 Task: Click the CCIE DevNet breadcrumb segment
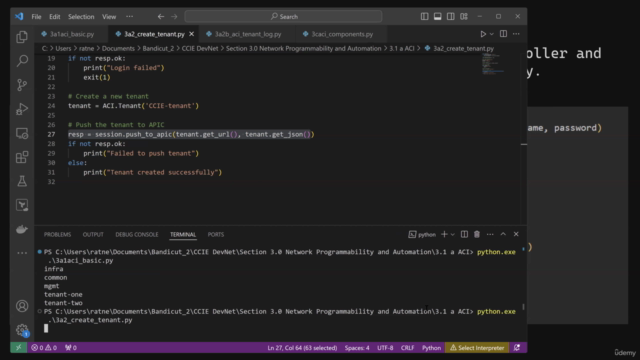200,49
